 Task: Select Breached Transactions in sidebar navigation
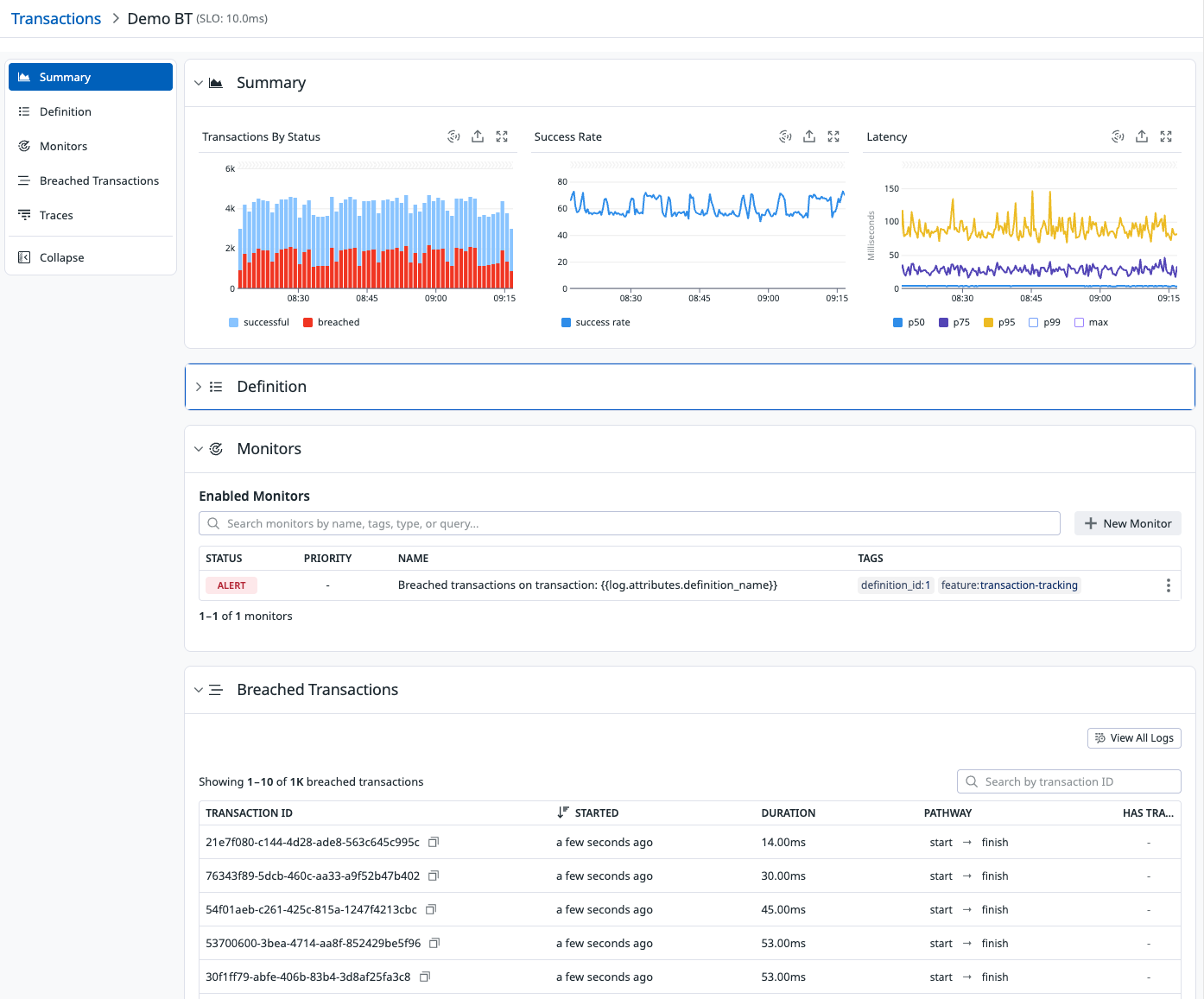pyautogui.click(x=98, y=180)
